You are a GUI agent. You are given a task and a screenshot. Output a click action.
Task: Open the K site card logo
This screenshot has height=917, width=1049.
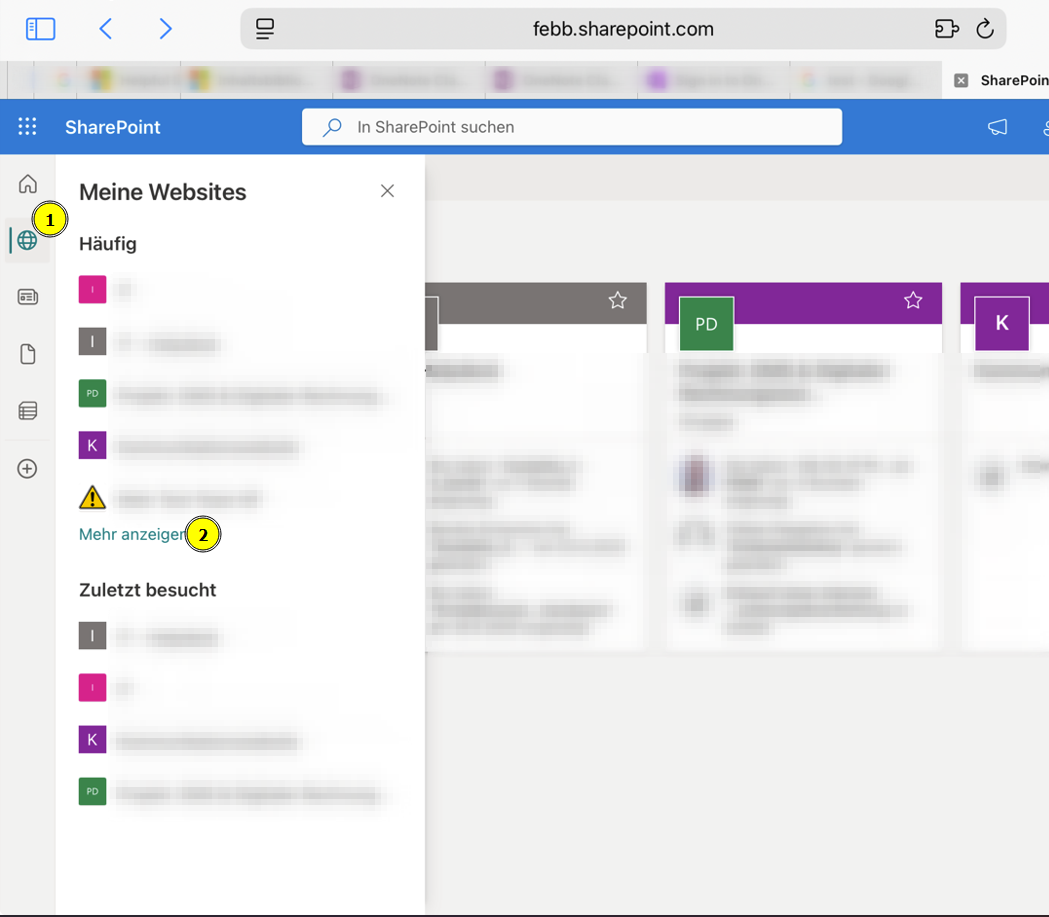pos(1002,324)
